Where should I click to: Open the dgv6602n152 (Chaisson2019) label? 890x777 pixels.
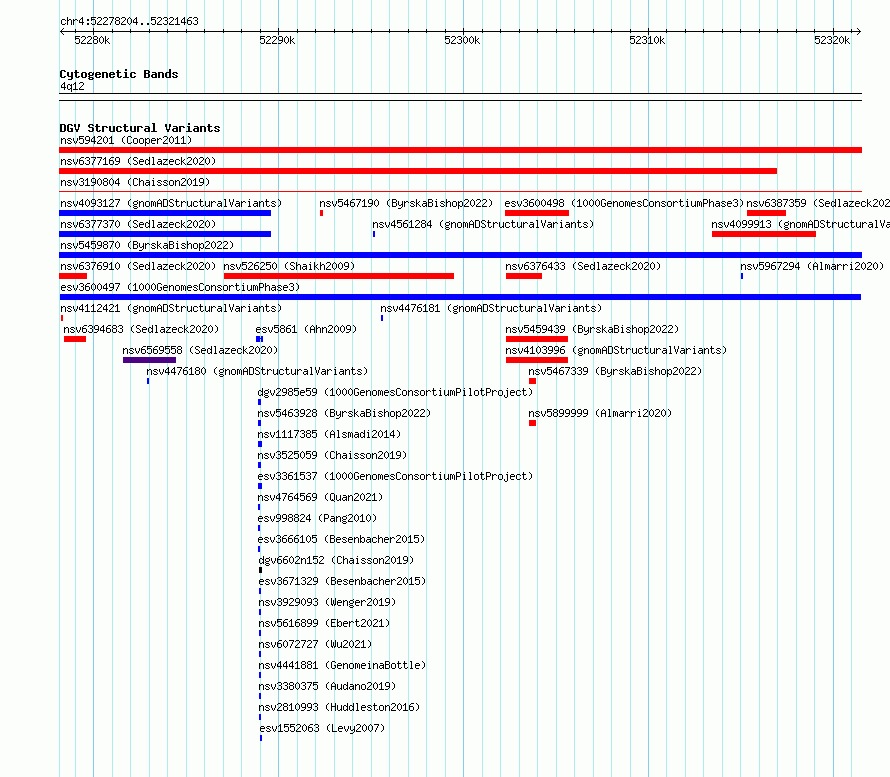coord(336,560)
